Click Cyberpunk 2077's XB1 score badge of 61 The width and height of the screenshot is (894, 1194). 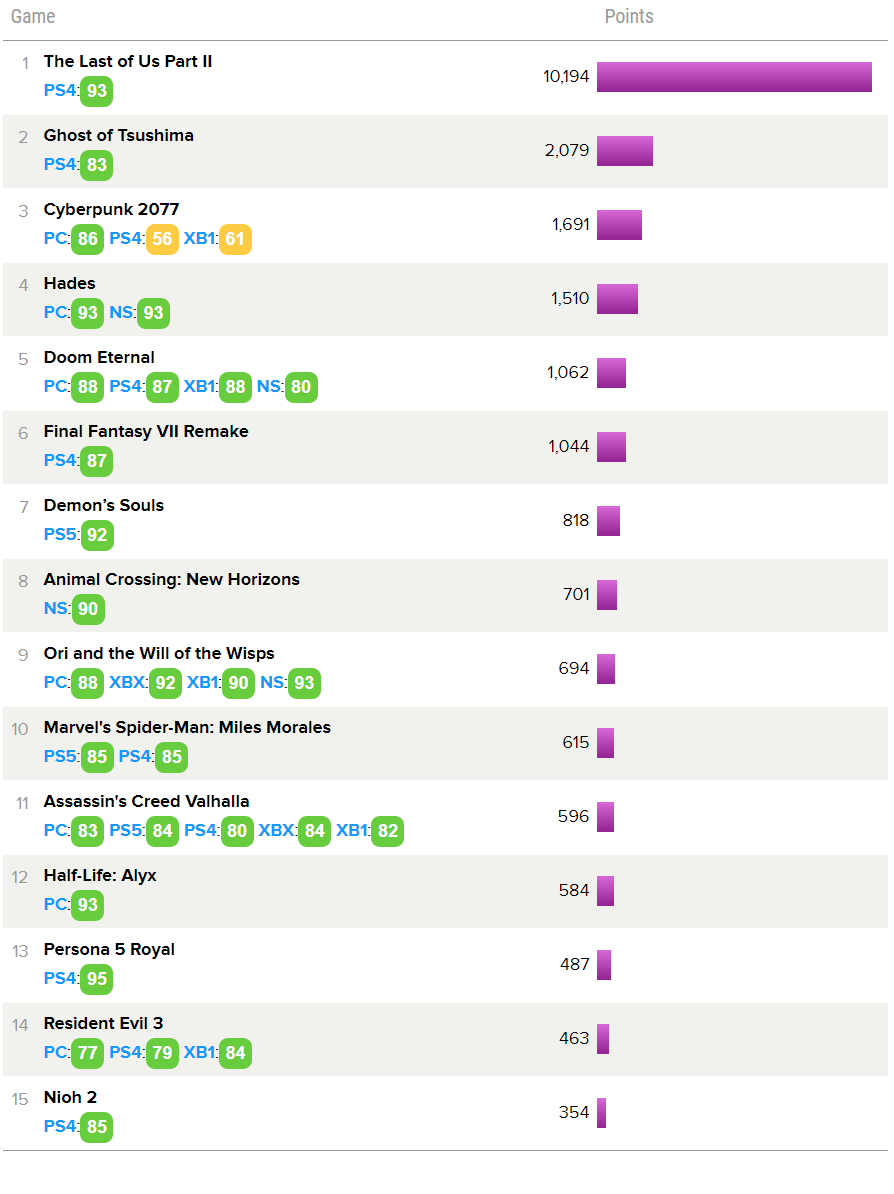pyautogui.click(x=235, y=239)
